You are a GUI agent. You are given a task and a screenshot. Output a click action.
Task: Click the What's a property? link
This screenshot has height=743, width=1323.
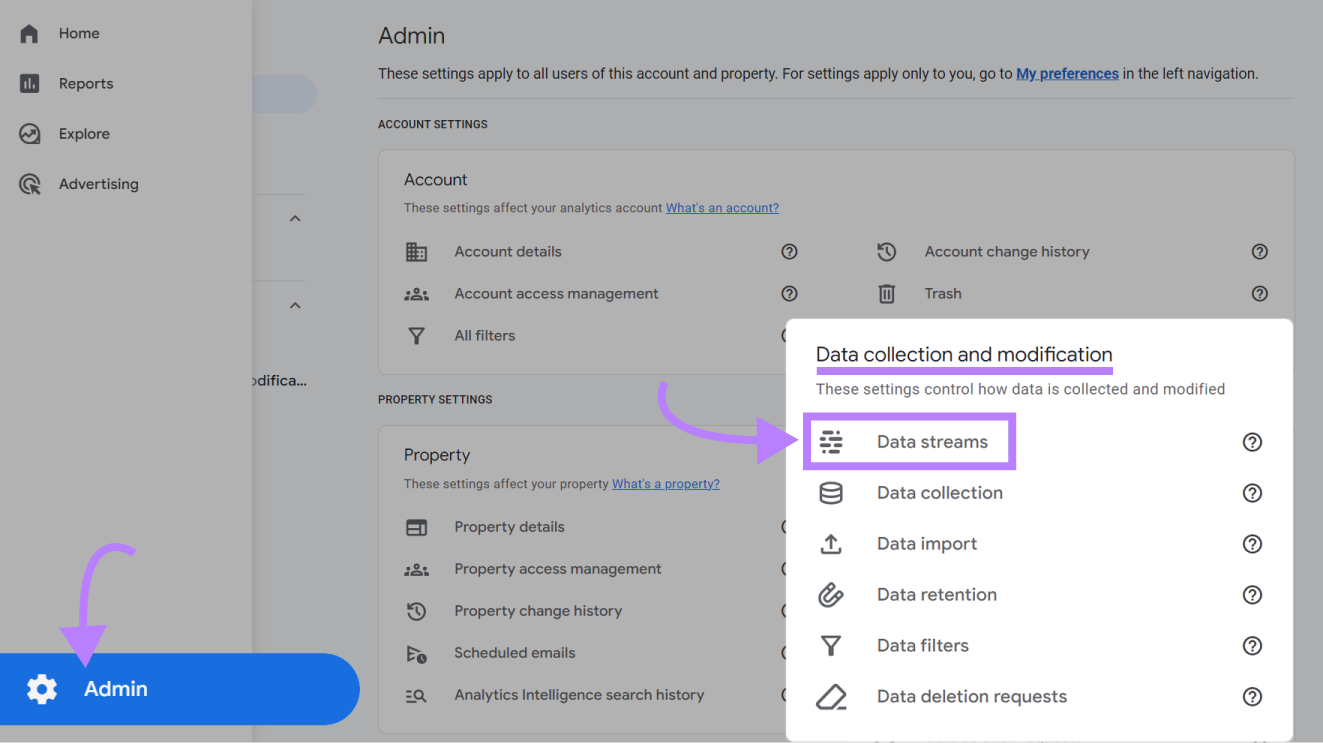(665, 483)
